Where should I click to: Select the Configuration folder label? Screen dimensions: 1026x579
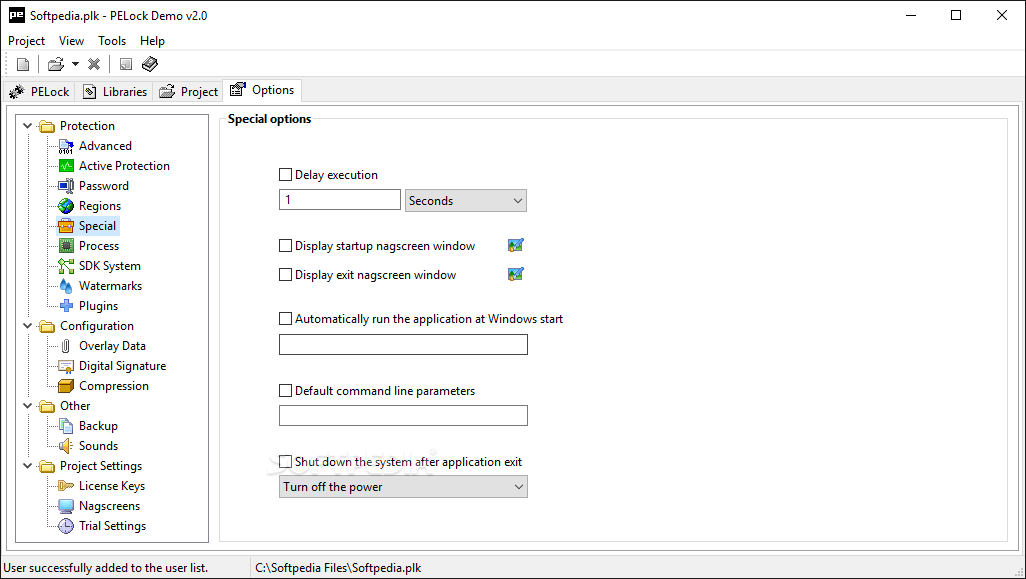click(97, 326)
